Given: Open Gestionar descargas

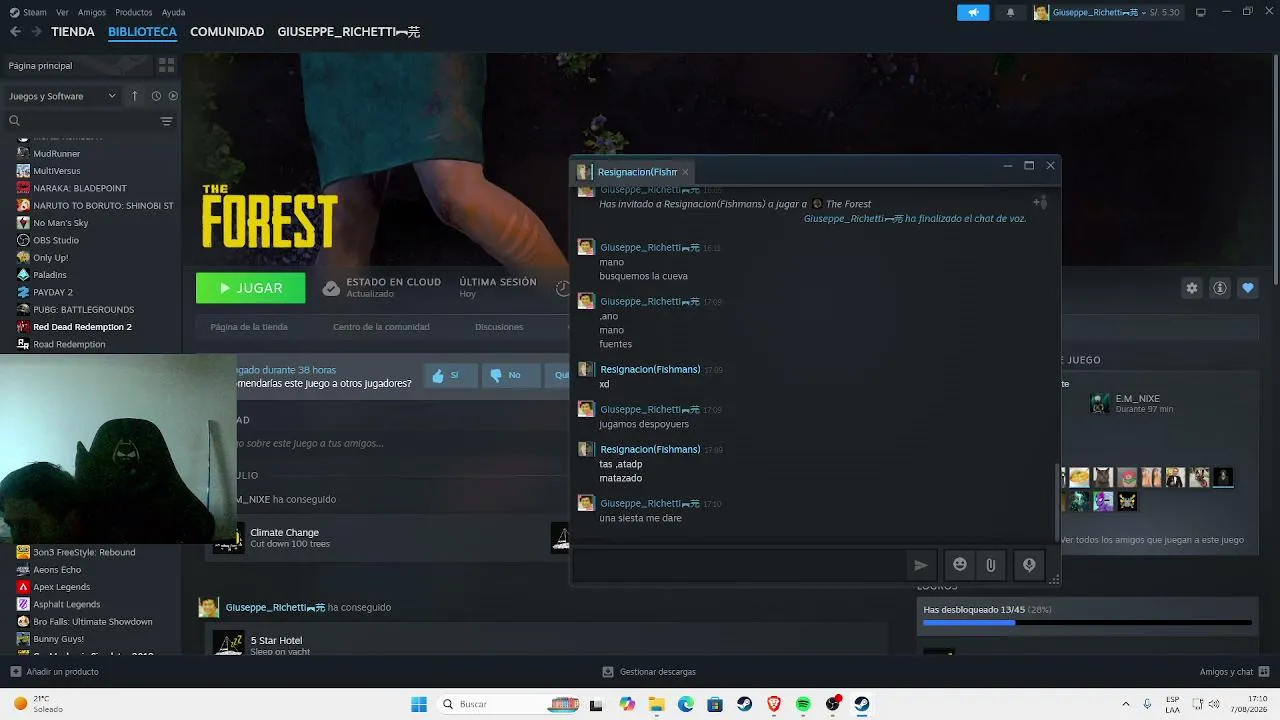Looking at the screenshot, I should pos(649,672).
